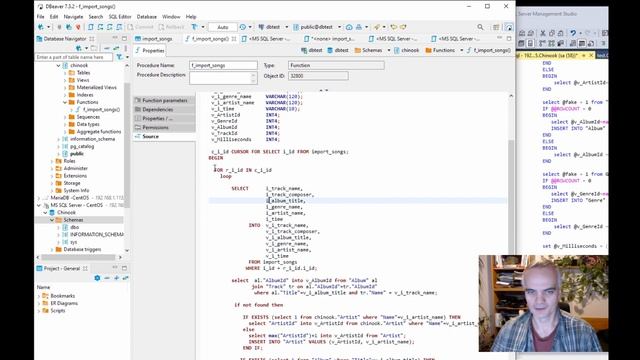The width and height of the screenshot is (640, 360).
Task: Minimize the Database Navigator panel
Action: tap(115, 38)
